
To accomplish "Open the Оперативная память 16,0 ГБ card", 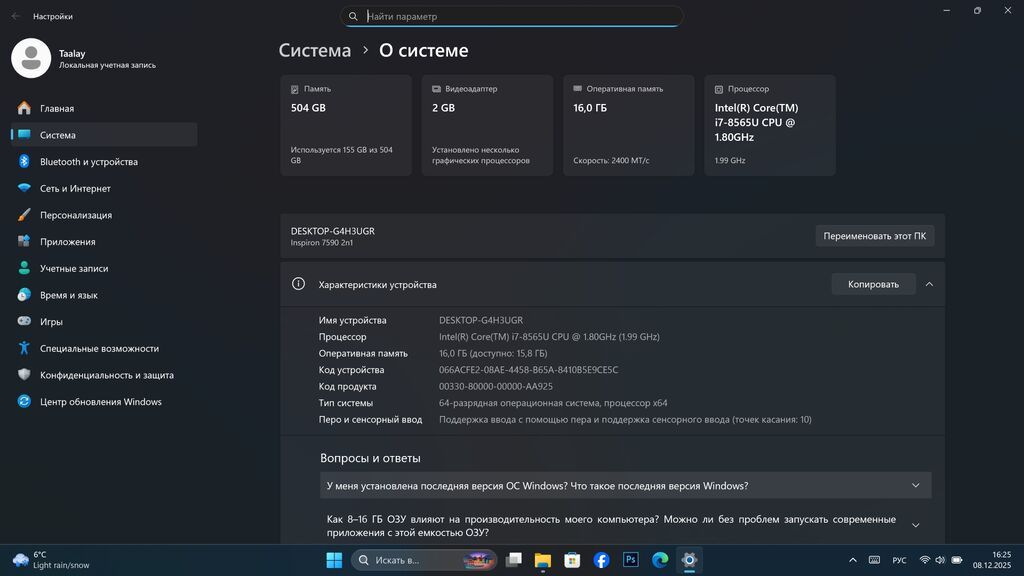I will coord(628,125).
